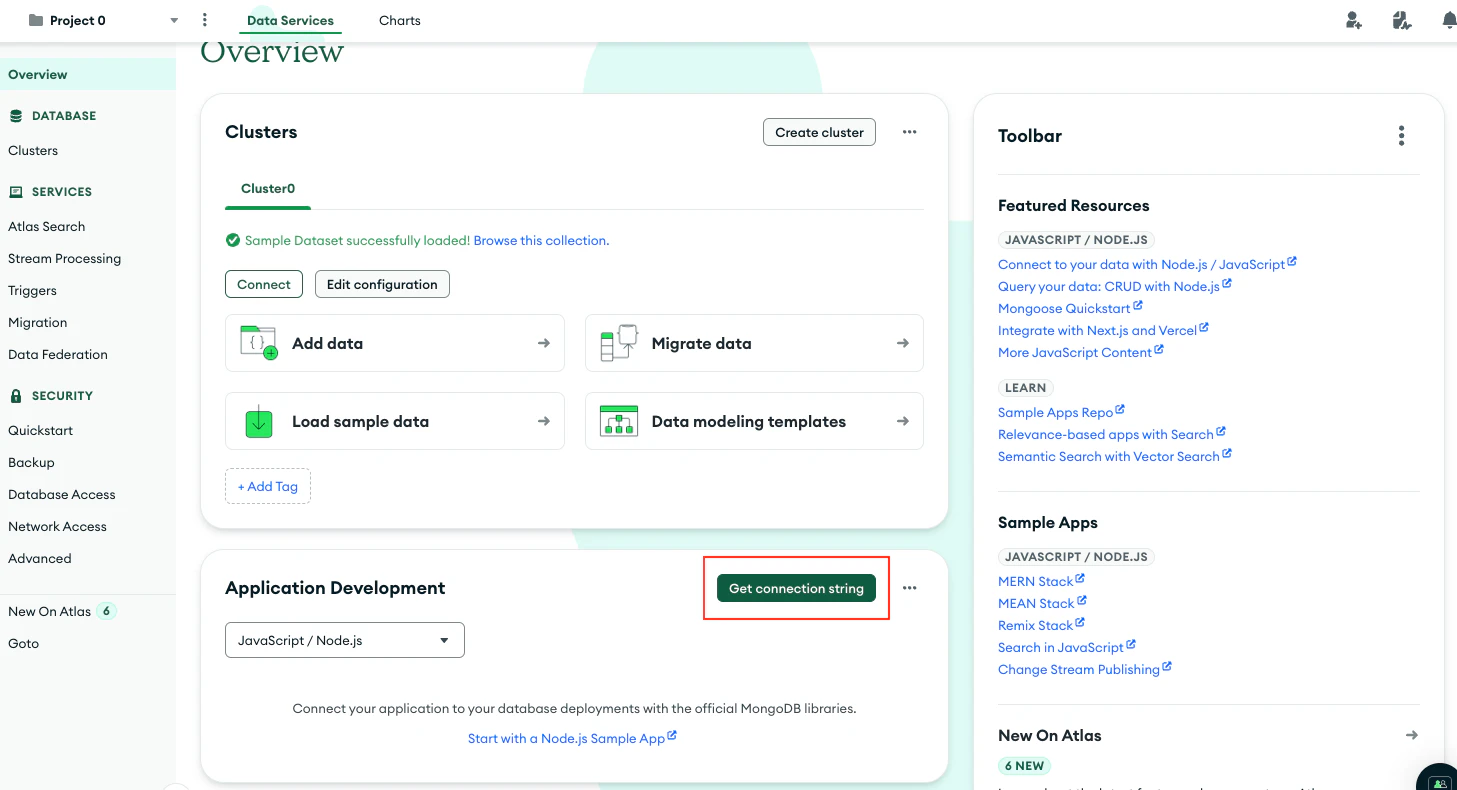Open Clusters in the sidebar
The height and width of the screenshot is (790, 1457).
tap(33, 150)
